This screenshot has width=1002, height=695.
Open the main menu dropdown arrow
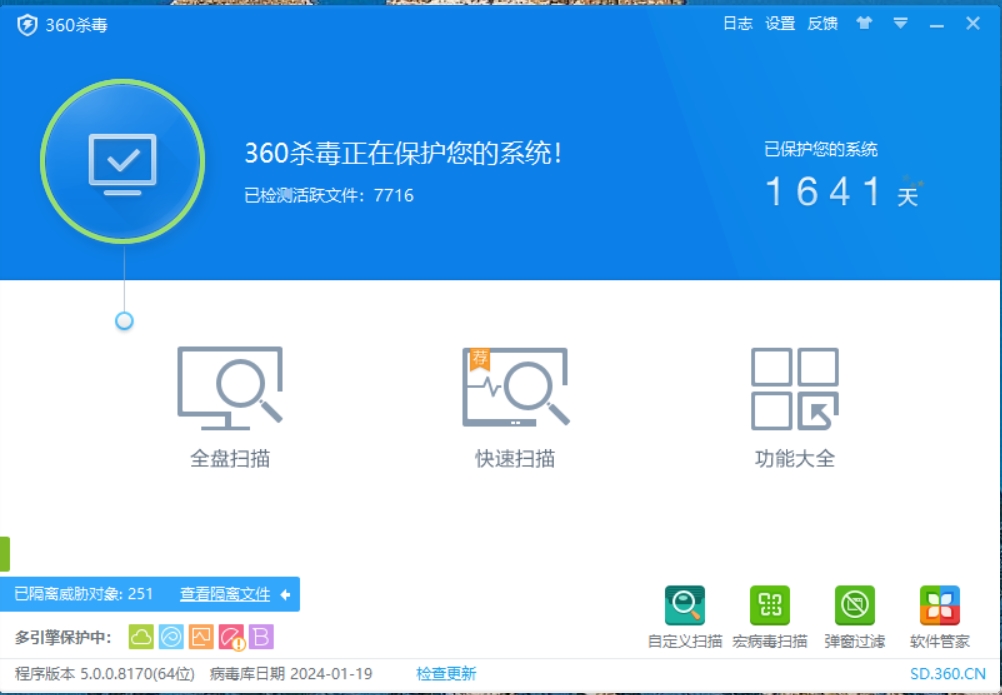pyautogui.click(x=901, y=23)
